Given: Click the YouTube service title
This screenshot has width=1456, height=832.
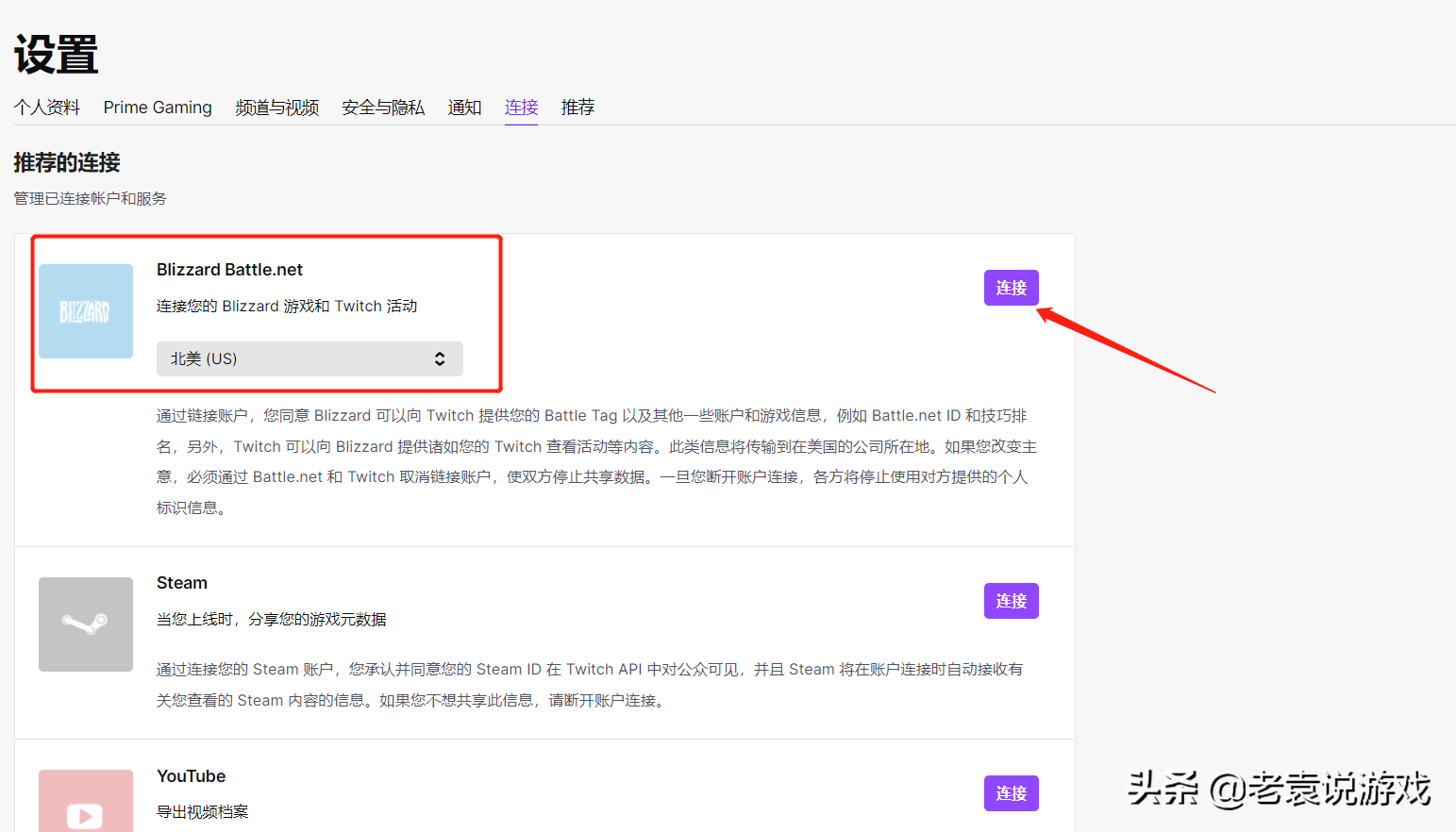Looking at the screenshot, I should (x=191, y=776).
